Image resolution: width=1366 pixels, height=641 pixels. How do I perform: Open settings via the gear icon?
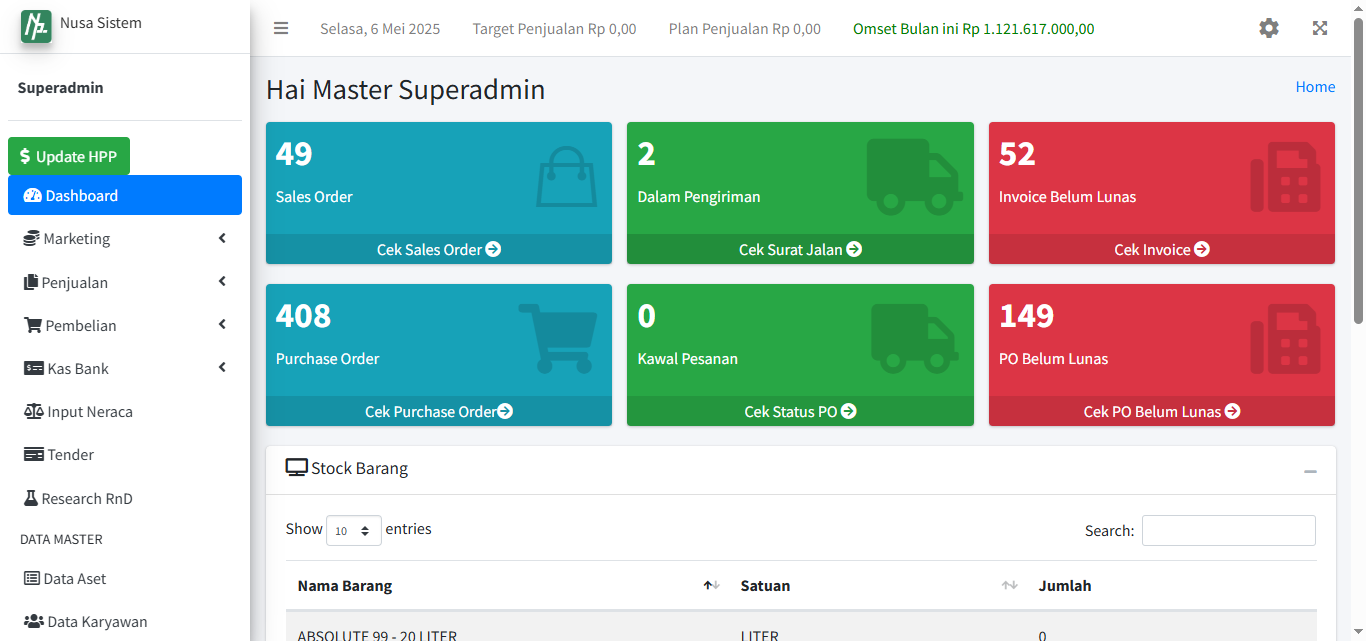point(1268,29)
